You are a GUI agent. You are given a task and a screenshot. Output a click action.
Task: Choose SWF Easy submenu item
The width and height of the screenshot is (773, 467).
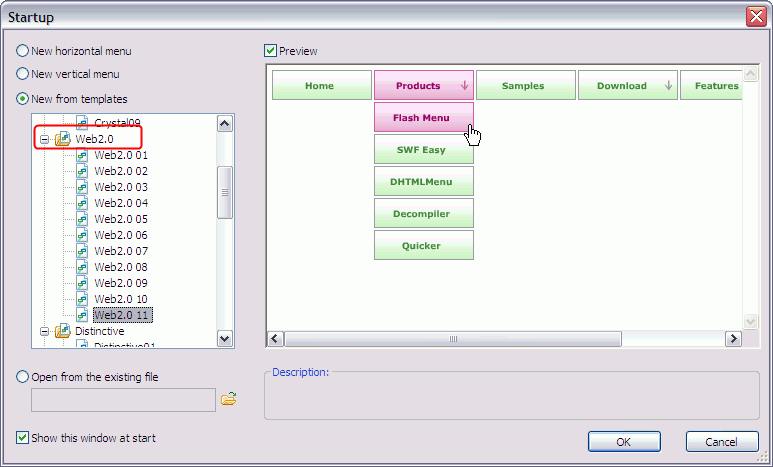coord(424,149)
